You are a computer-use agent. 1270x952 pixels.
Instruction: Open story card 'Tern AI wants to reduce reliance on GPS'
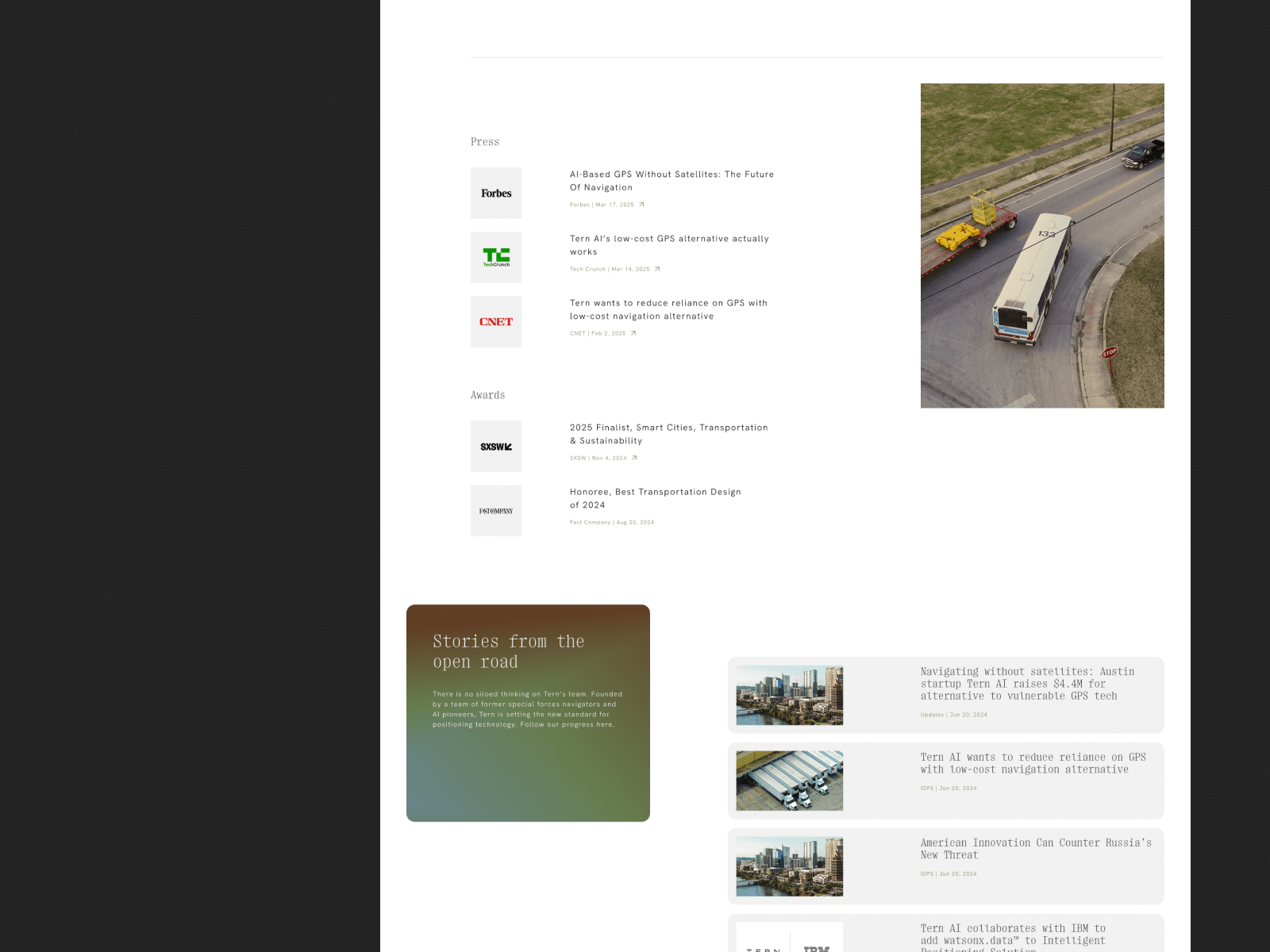coord(946,781)
